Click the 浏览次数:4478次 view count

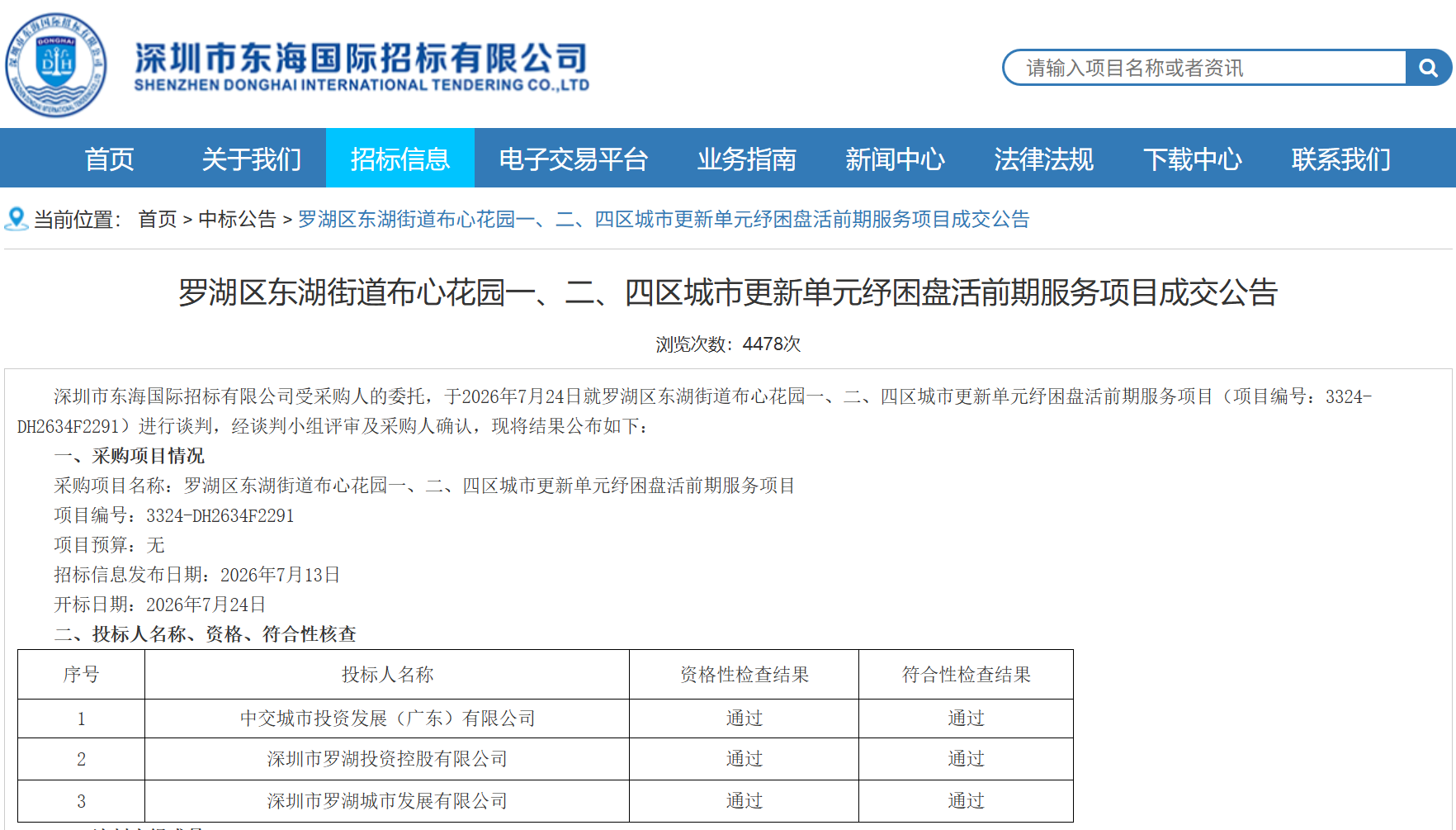click(x=728, y=344)
